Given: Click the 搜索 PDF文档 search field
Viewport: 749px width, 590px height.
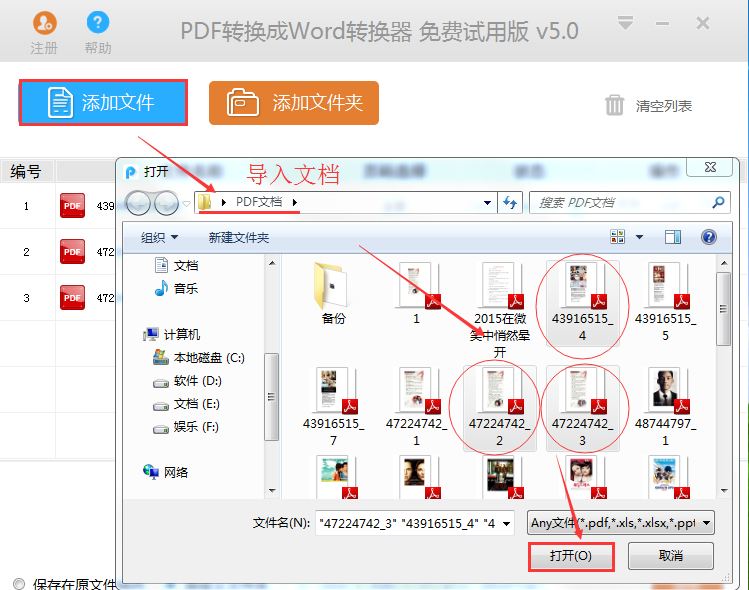Looking at the screenshot, I should point(630,203).
